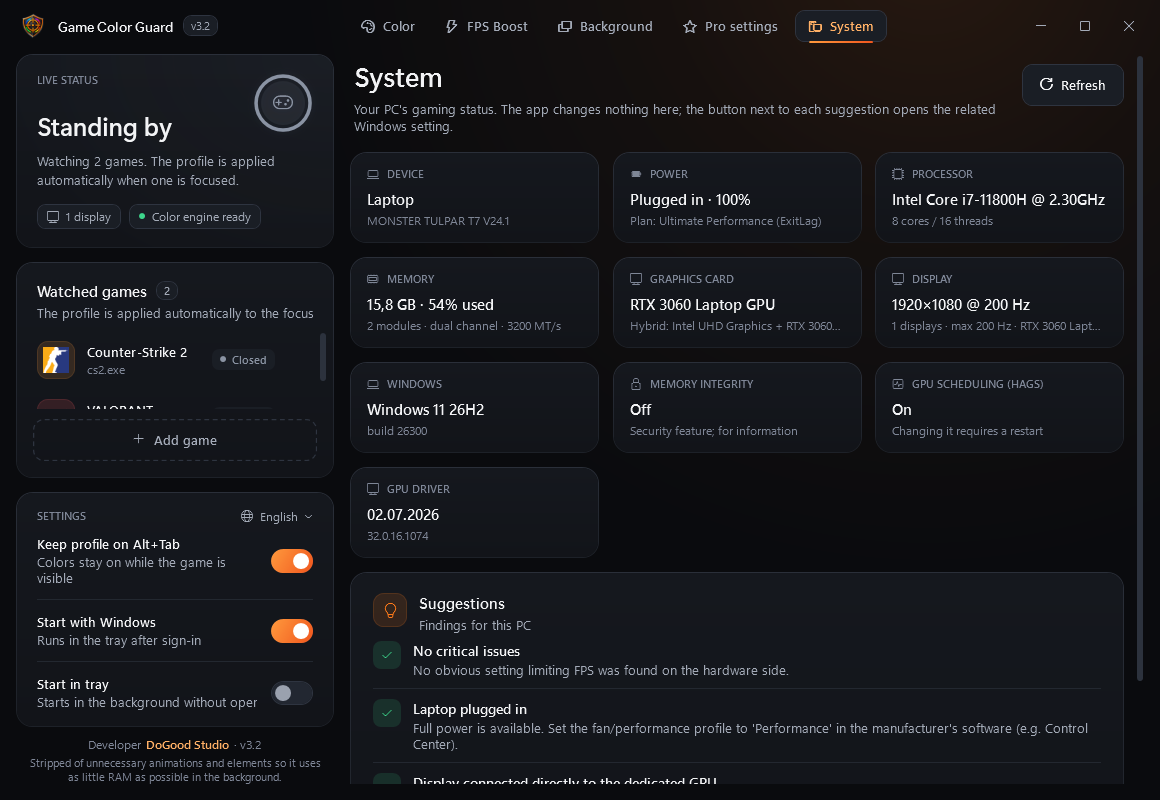Click the folder icon on the System tab

815,27
